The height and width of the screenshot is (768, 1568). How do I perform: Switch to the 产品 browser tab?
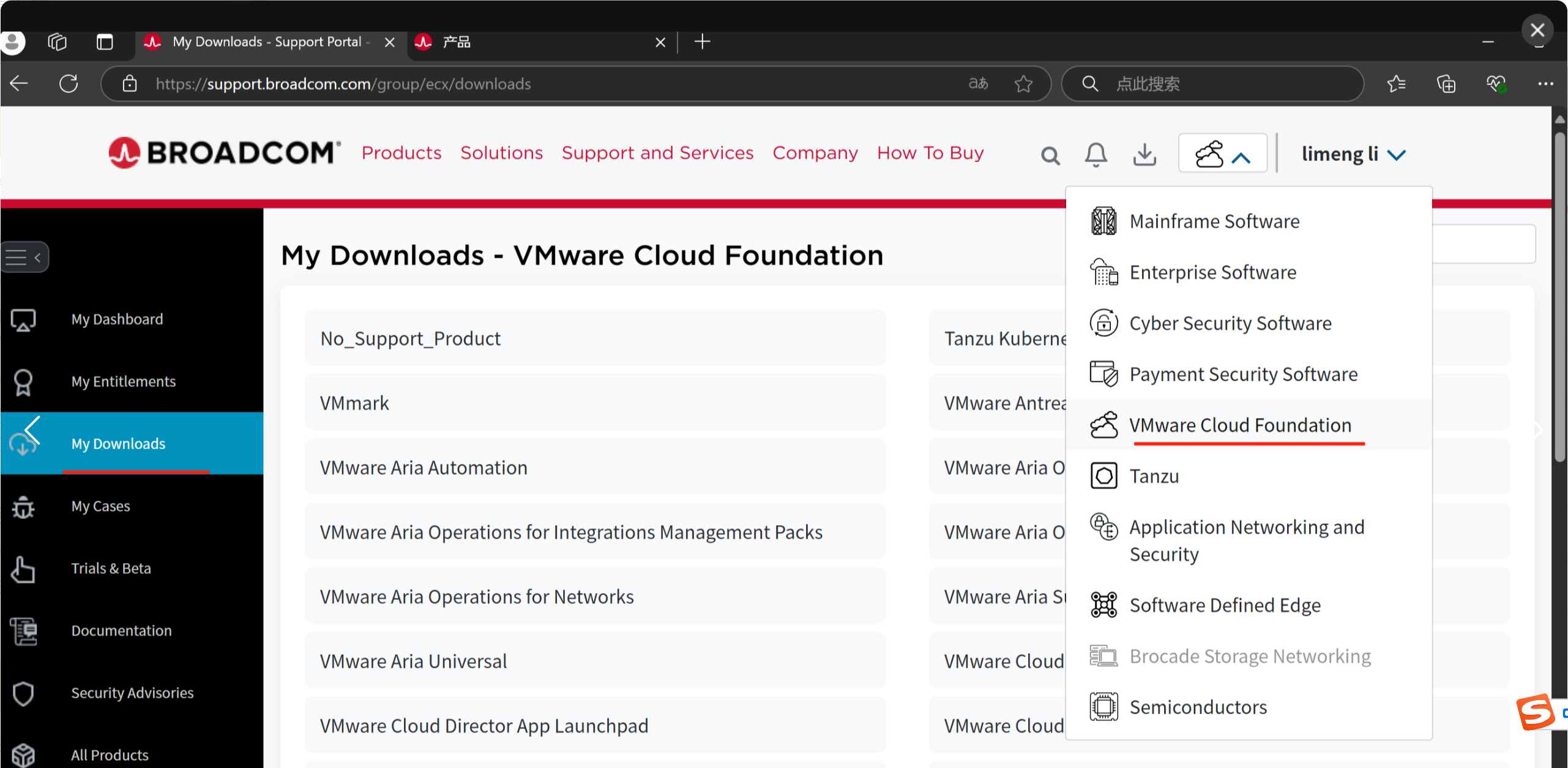click(x=456, y=42)
